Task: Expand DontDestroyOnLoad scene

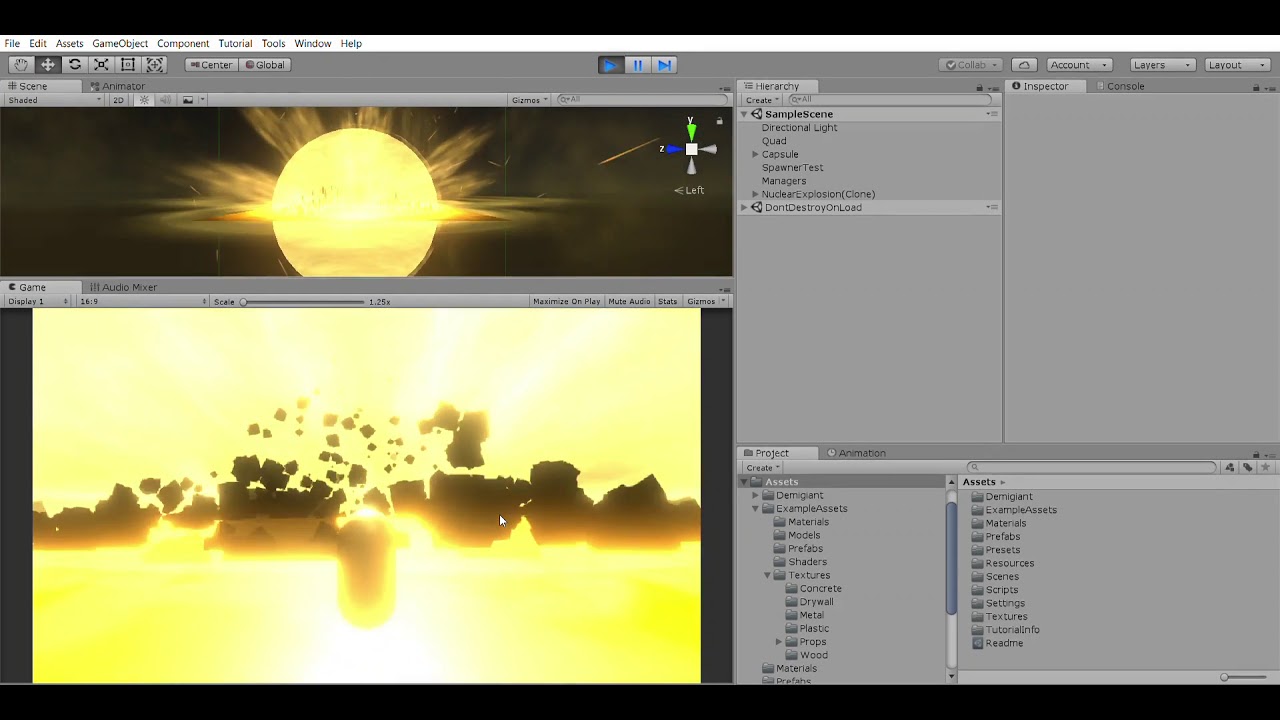Action: (744, 207)
